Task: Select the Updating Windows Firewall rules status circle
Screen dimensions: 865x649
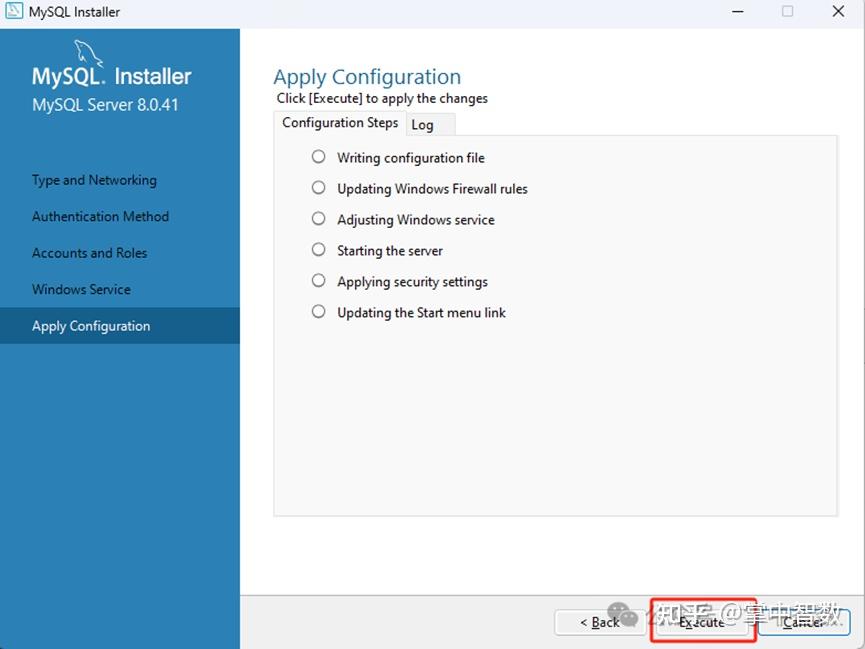Action: [x=318, y=188]
